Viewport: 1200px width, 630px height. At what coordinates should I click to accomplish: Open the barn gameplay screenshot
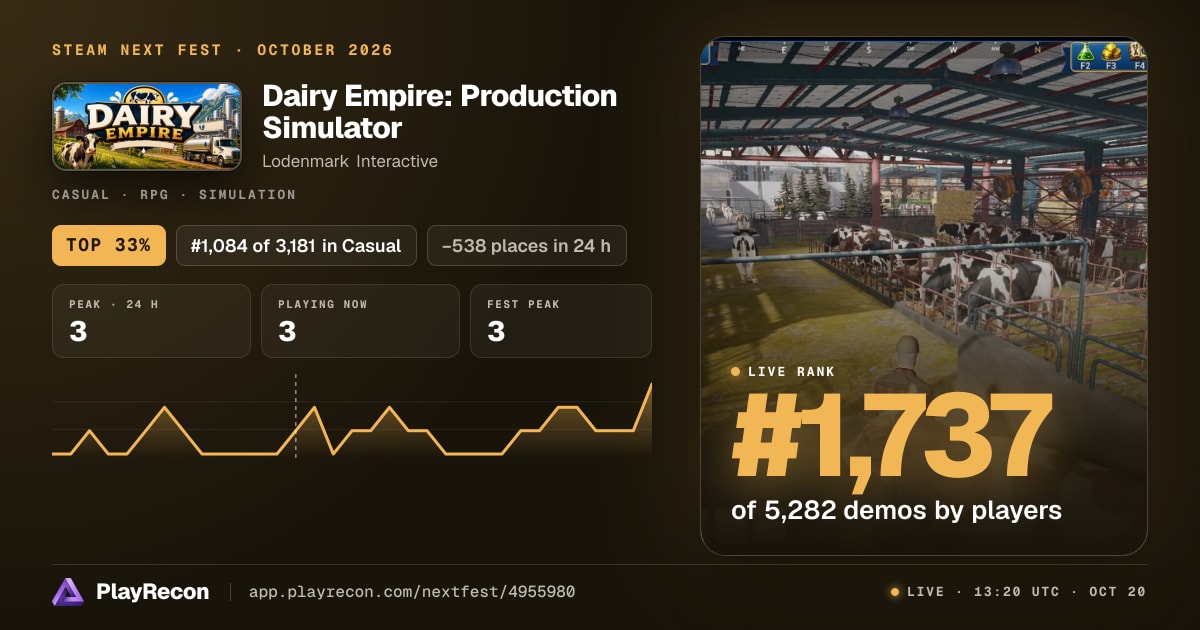(924, 296)
